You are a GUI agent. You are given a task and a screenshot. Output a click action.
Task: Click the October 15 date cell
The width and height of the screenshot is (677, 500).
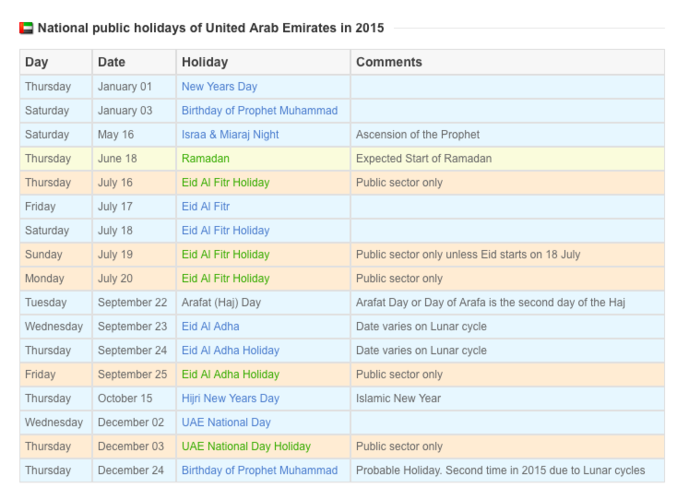point(134,398)
